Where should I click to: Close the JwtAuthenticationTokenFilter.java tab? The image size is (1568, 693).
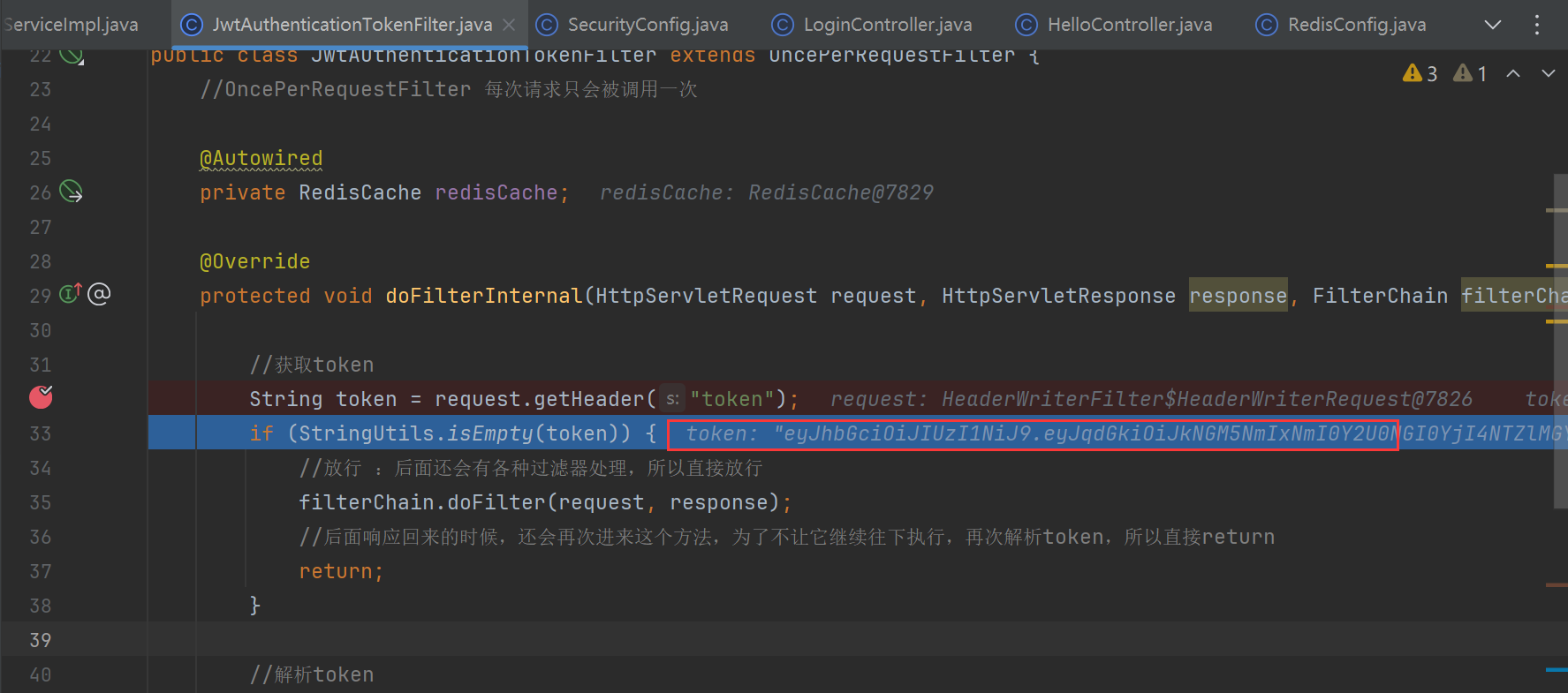(509, 25)
